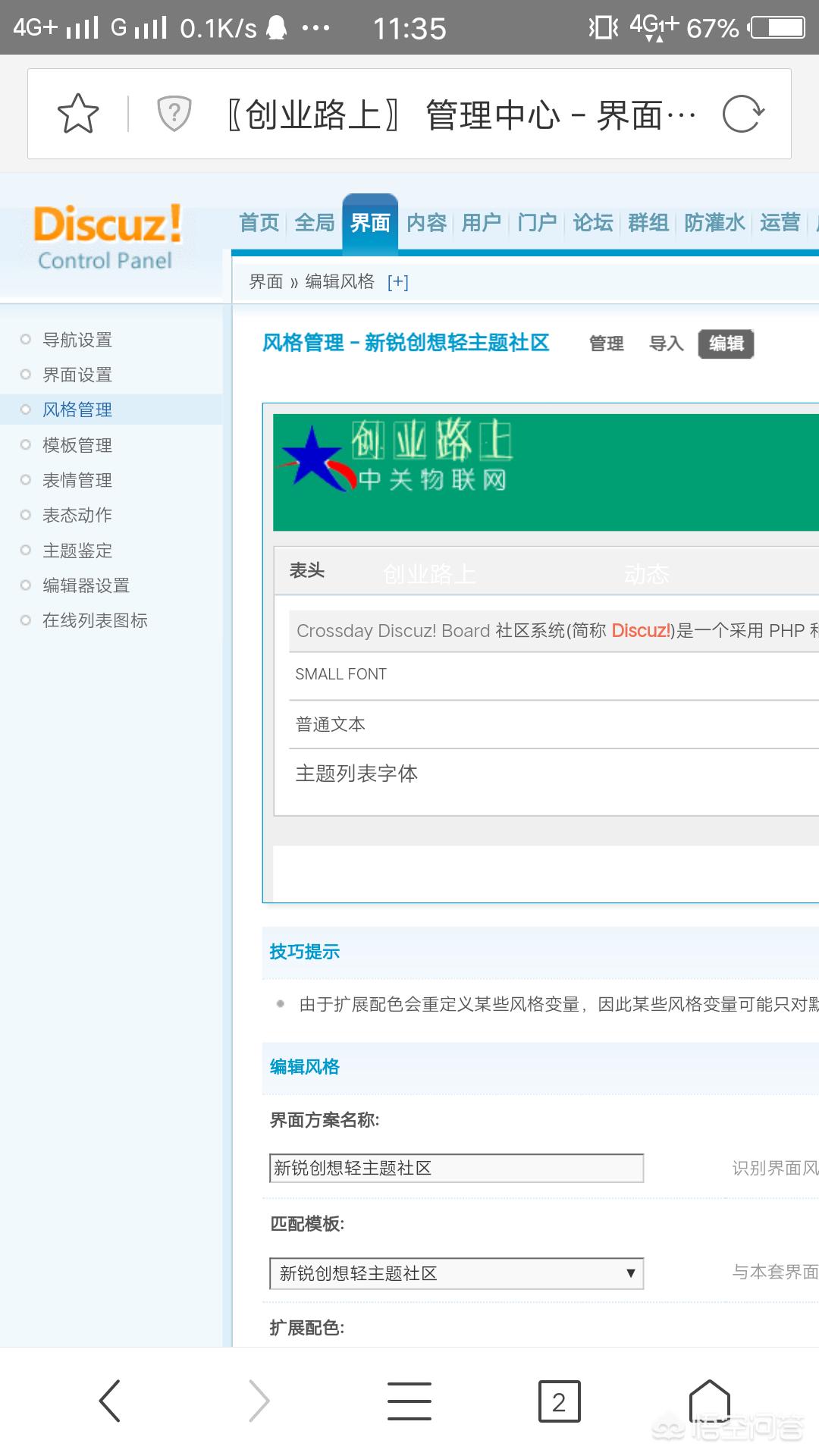Screen dimensions: 819x1456
Task: Click the Discuz! Control Panel logo
Action: click(x=108, y=237)
